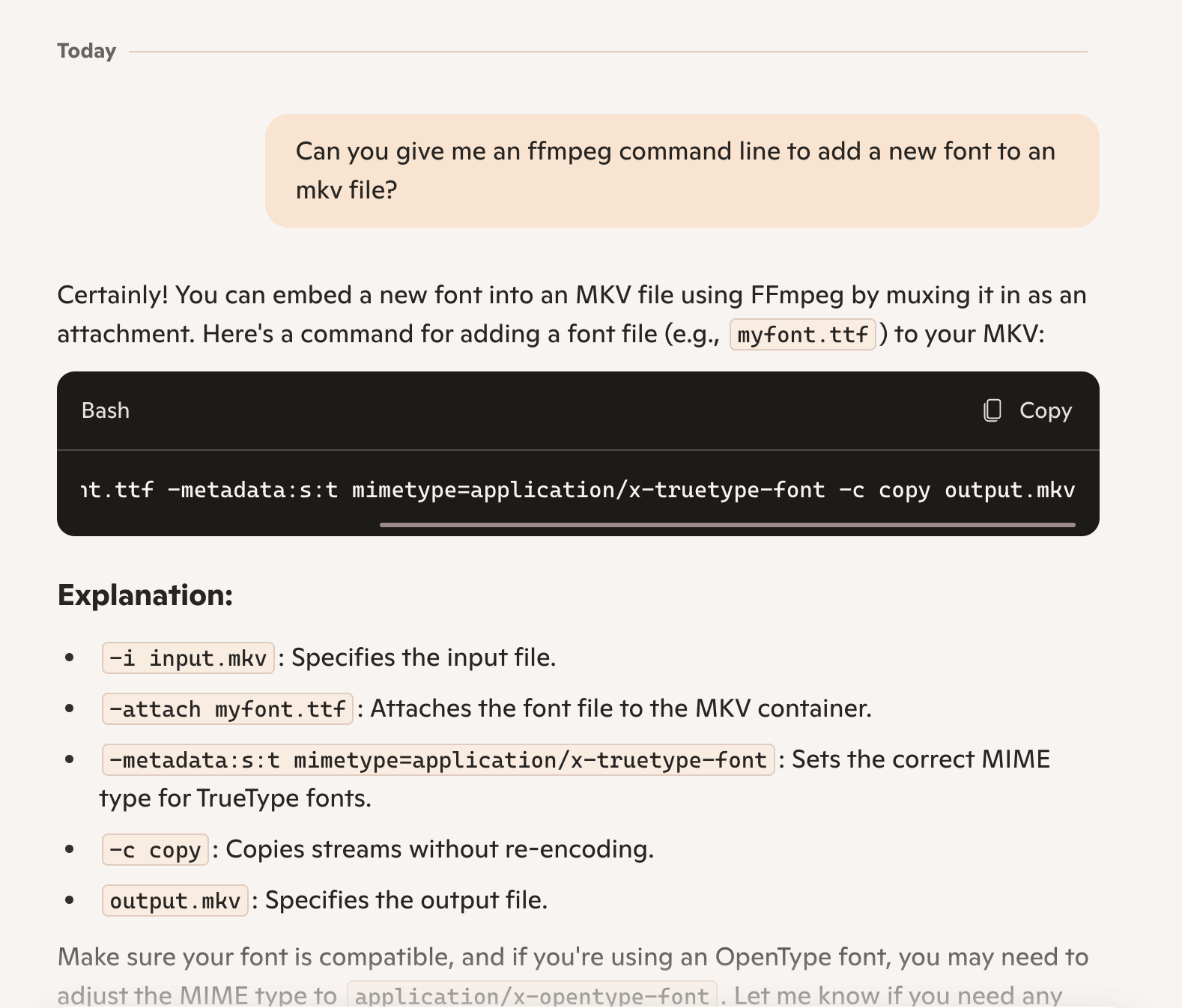Click the clipboard copy icon in code block
The width and height of the screenshot is (1182, 1008).
click(x=992, y=410)
